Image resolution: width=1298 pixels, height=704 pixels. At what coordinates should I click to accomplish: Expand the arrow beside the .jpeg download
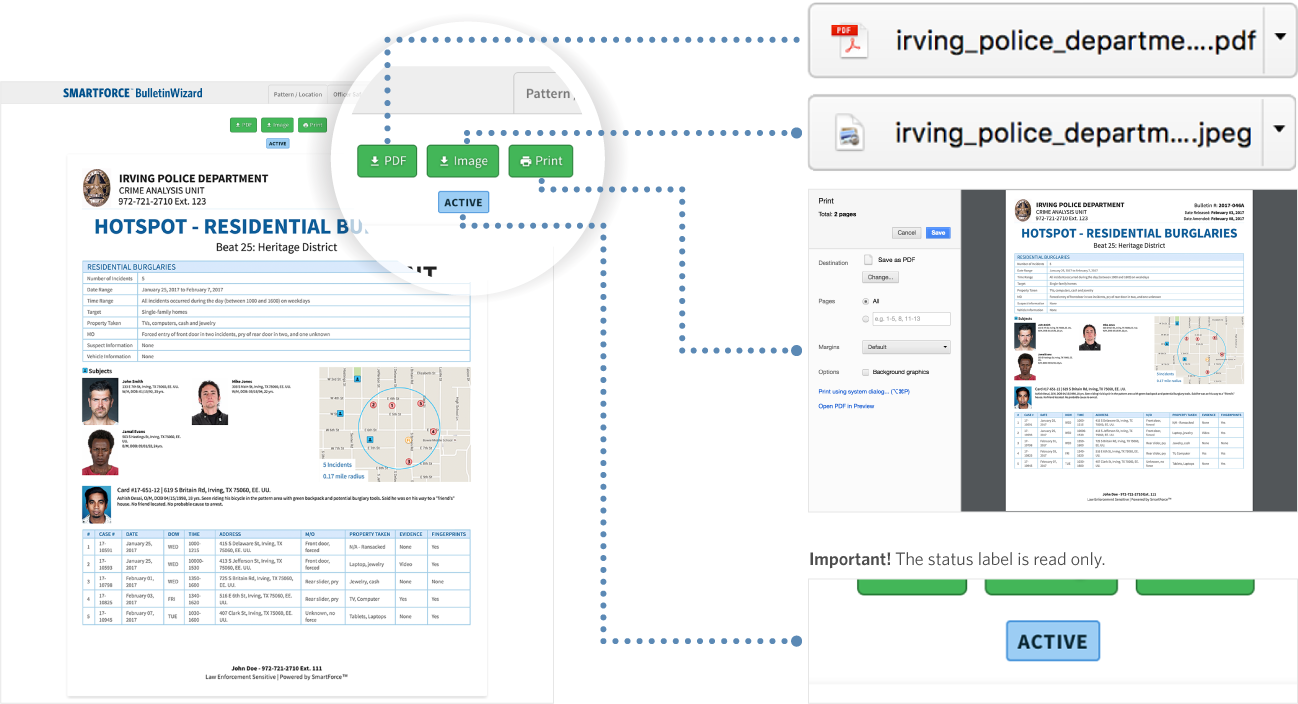click(x=1279, y=131)
